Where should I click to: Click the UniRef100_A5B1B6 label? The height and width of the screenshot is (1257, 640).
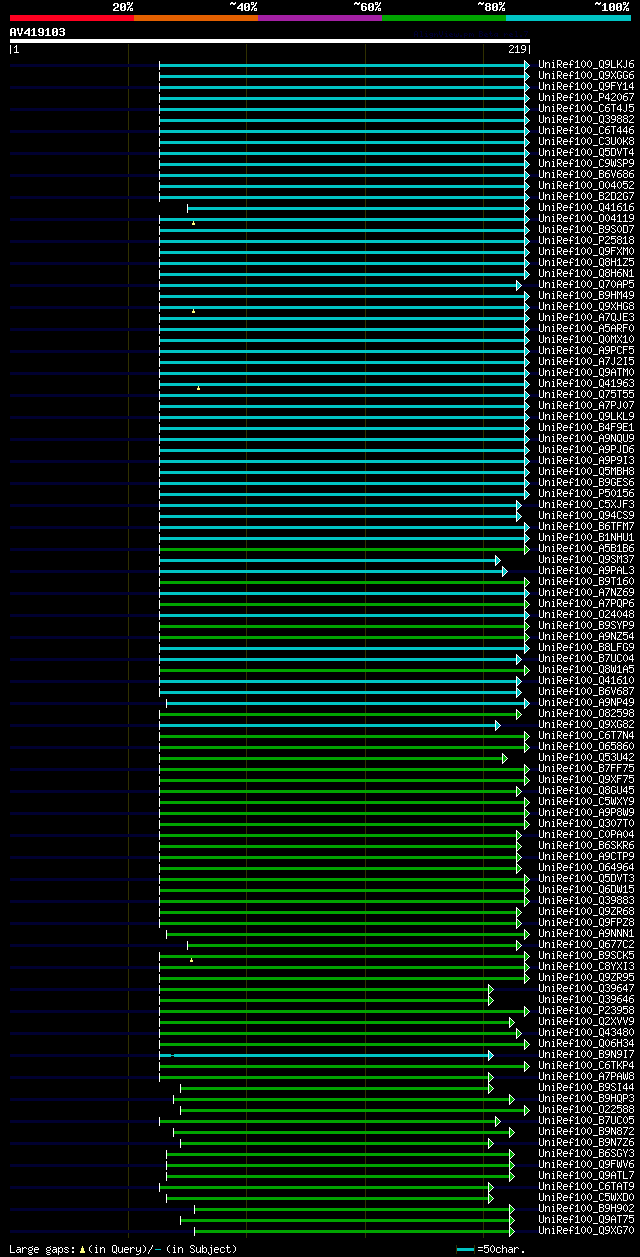[x=586, y=548]
